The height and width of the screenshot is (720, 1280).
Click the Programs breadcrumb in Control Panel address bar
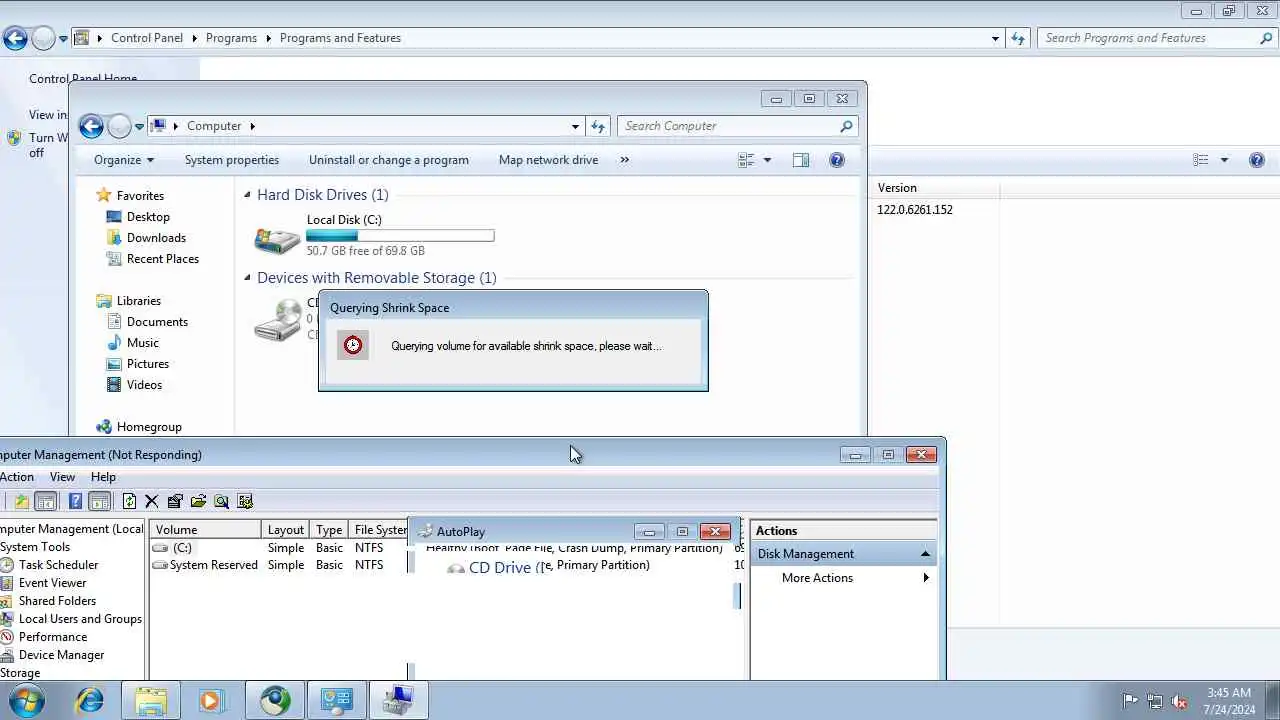tap(231, 38)
